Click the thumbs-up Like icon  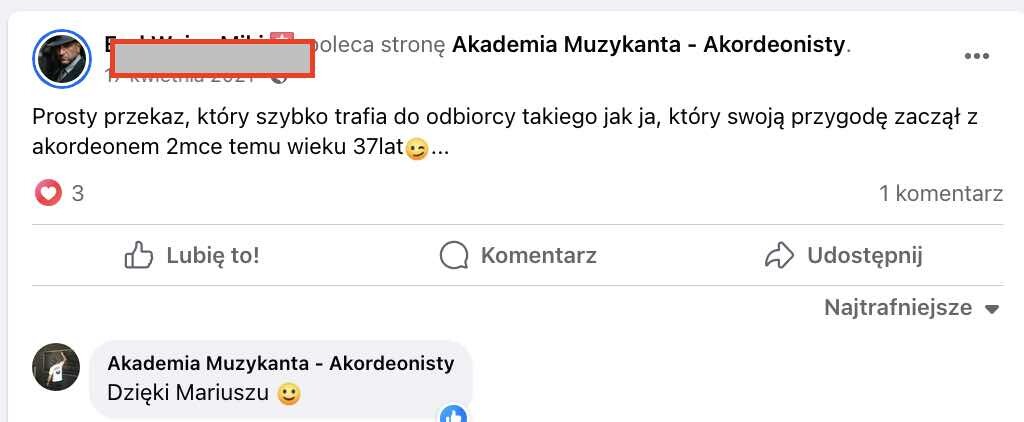(x=138, y=255)
